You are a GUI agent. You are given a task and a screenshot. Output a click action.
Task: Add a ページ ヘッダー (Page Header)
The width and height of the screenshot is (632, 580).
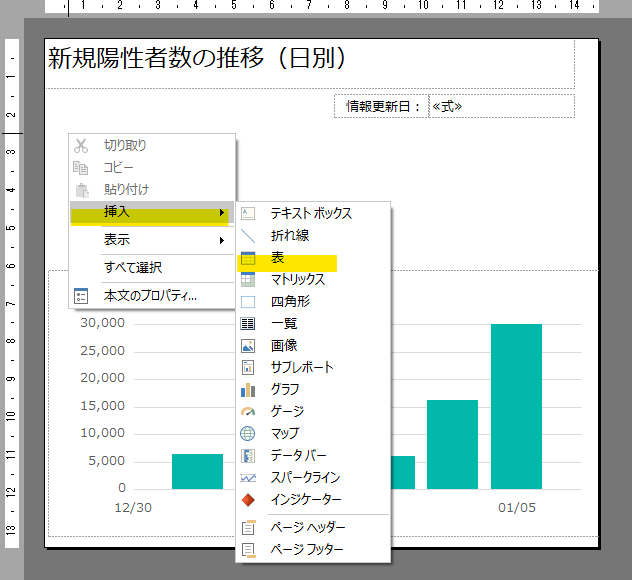(307, 527)
